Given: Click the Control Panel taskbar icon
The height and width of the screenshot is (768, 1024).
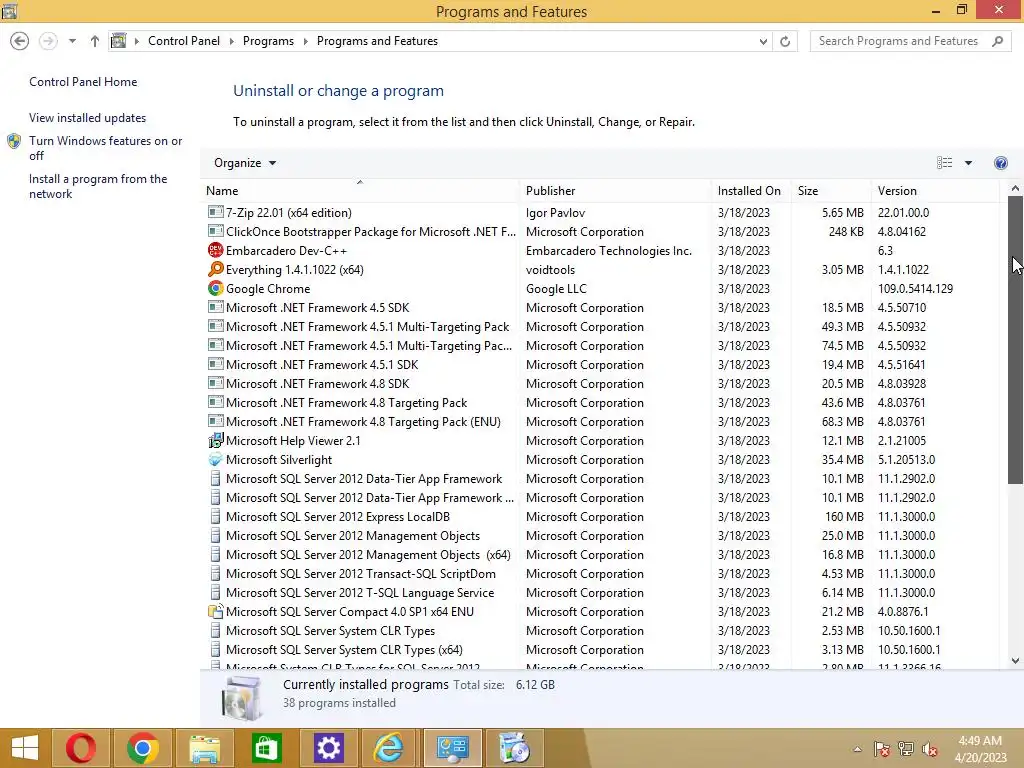Looking at the screenshot, I should (452, 748).
